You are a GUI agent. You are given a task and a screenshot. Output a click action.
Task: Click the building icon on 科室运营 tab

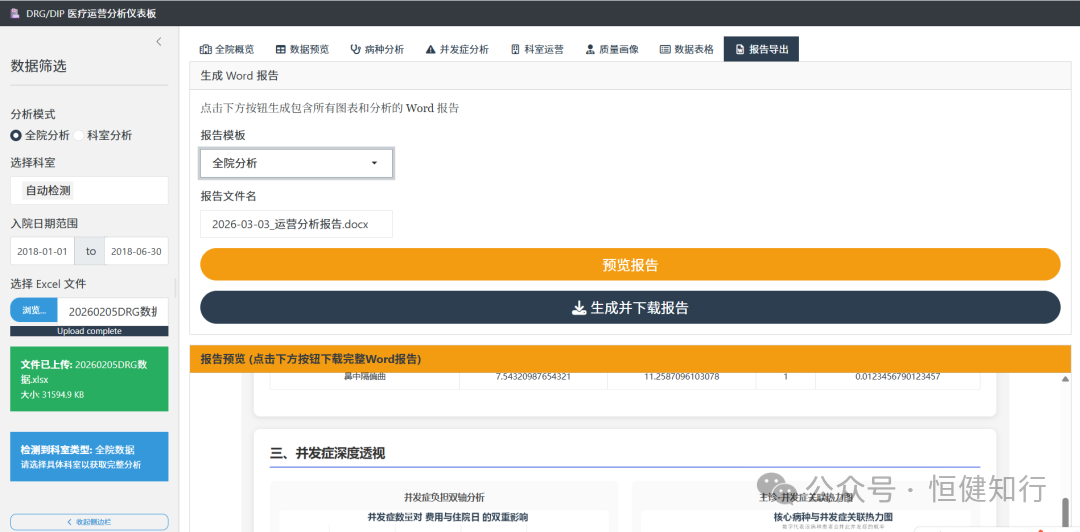pos(515,50)
